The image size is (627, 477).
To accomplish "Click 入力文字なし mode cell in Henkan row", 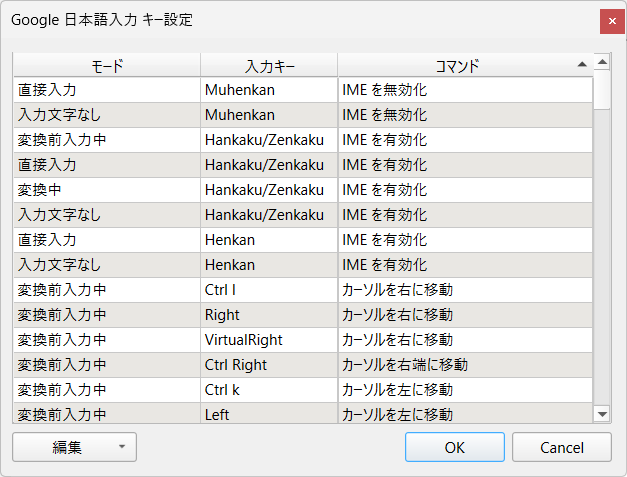I will [x=107, y=265].
